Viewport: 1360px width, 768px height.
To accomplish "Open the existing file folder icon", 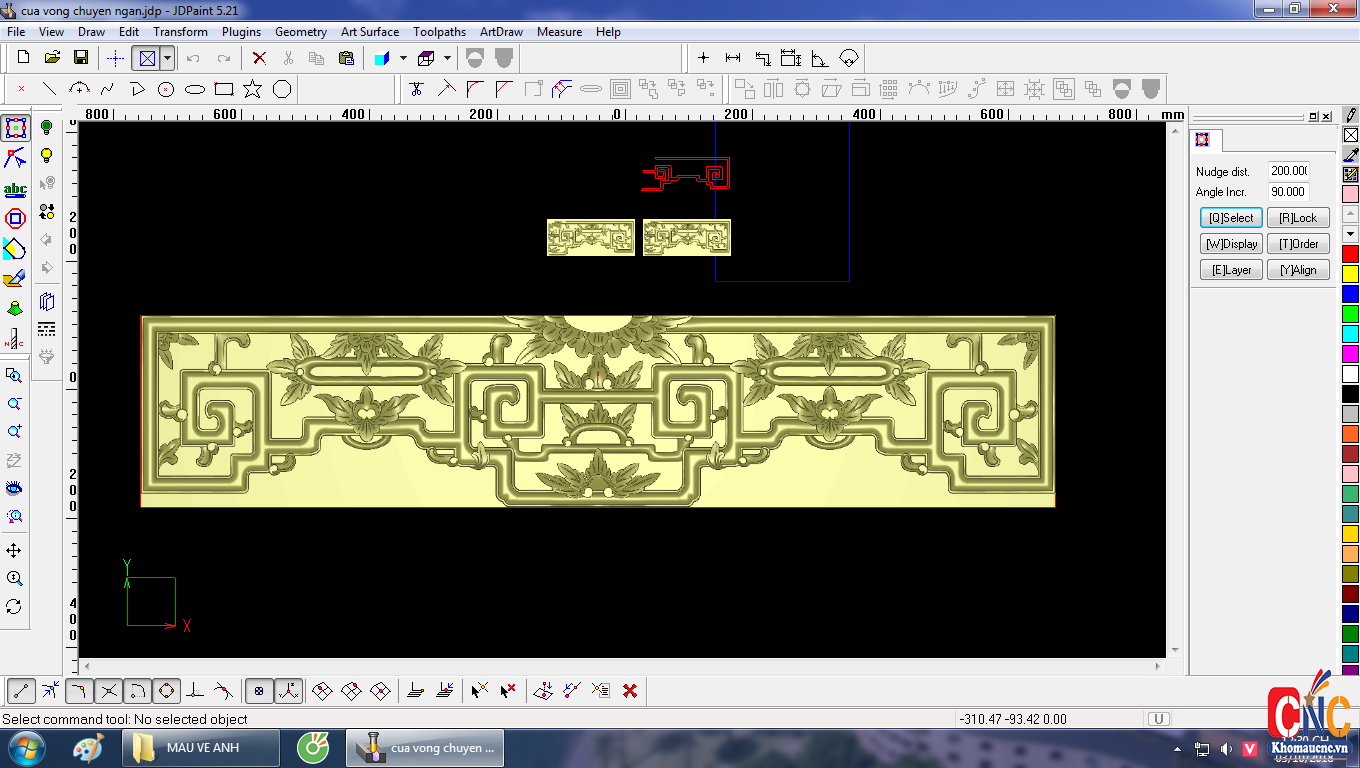I will [x=52, y=58].
